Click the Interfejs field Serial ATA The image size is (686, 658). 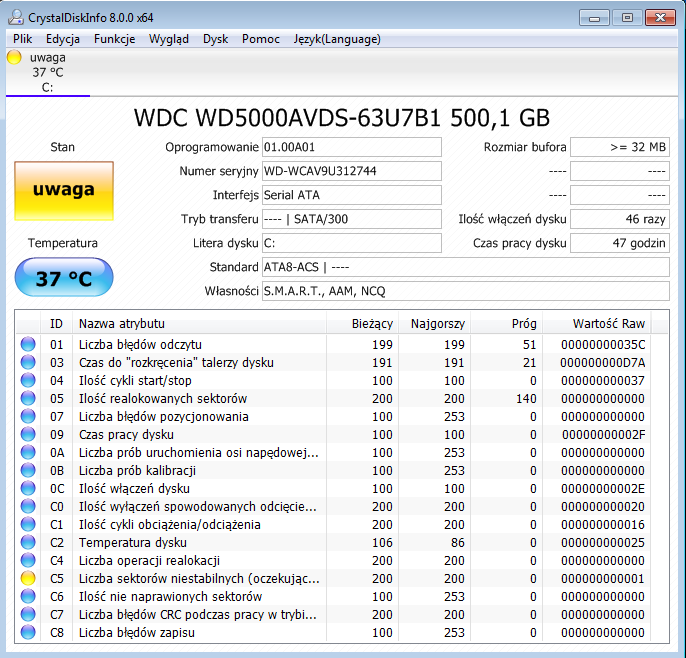click(352, 195)
